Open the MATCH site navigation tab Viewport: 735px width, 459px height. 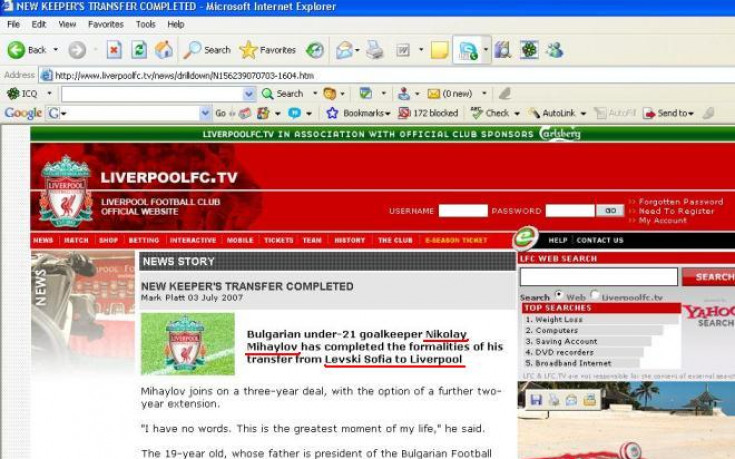pos(76,240)
